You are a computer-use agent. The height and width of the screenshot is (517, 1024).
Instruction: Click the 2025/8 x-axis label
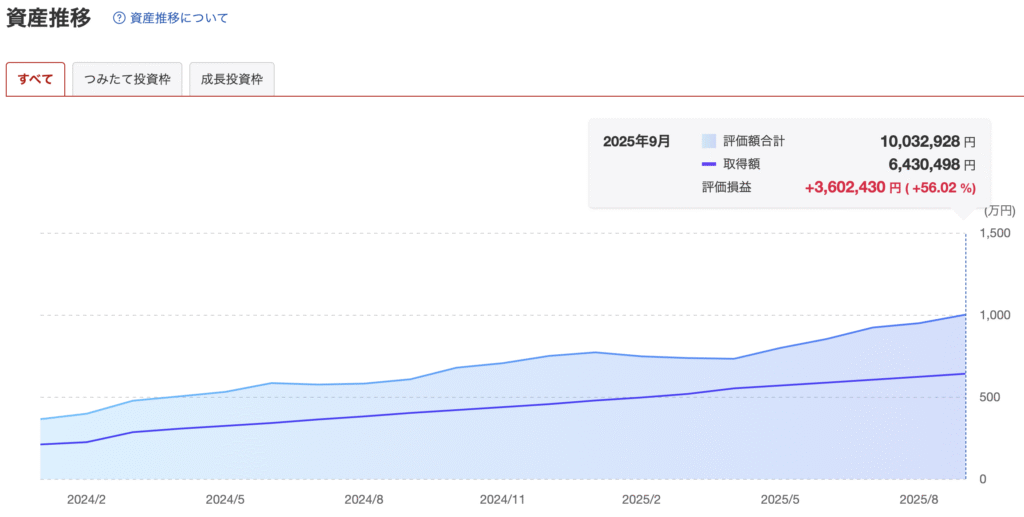click(x=919, y=498)
